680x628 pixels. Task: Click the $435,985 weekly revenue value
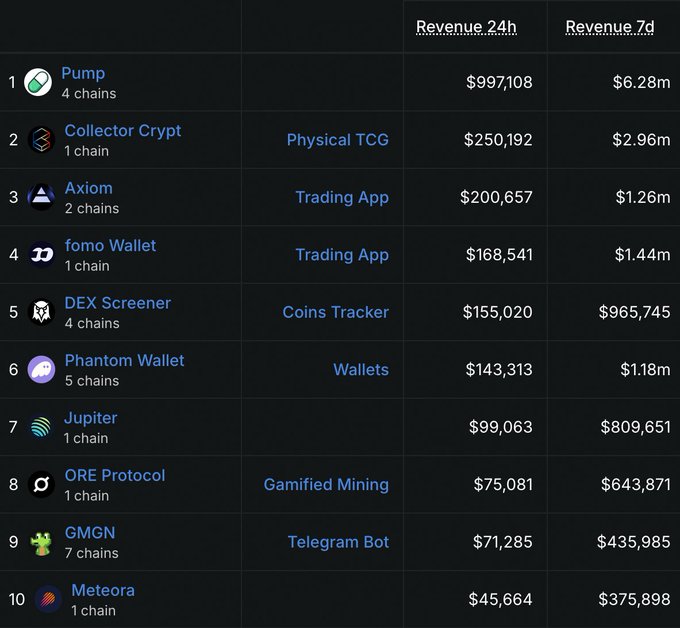pyautogui.click(x=633, y=542)
